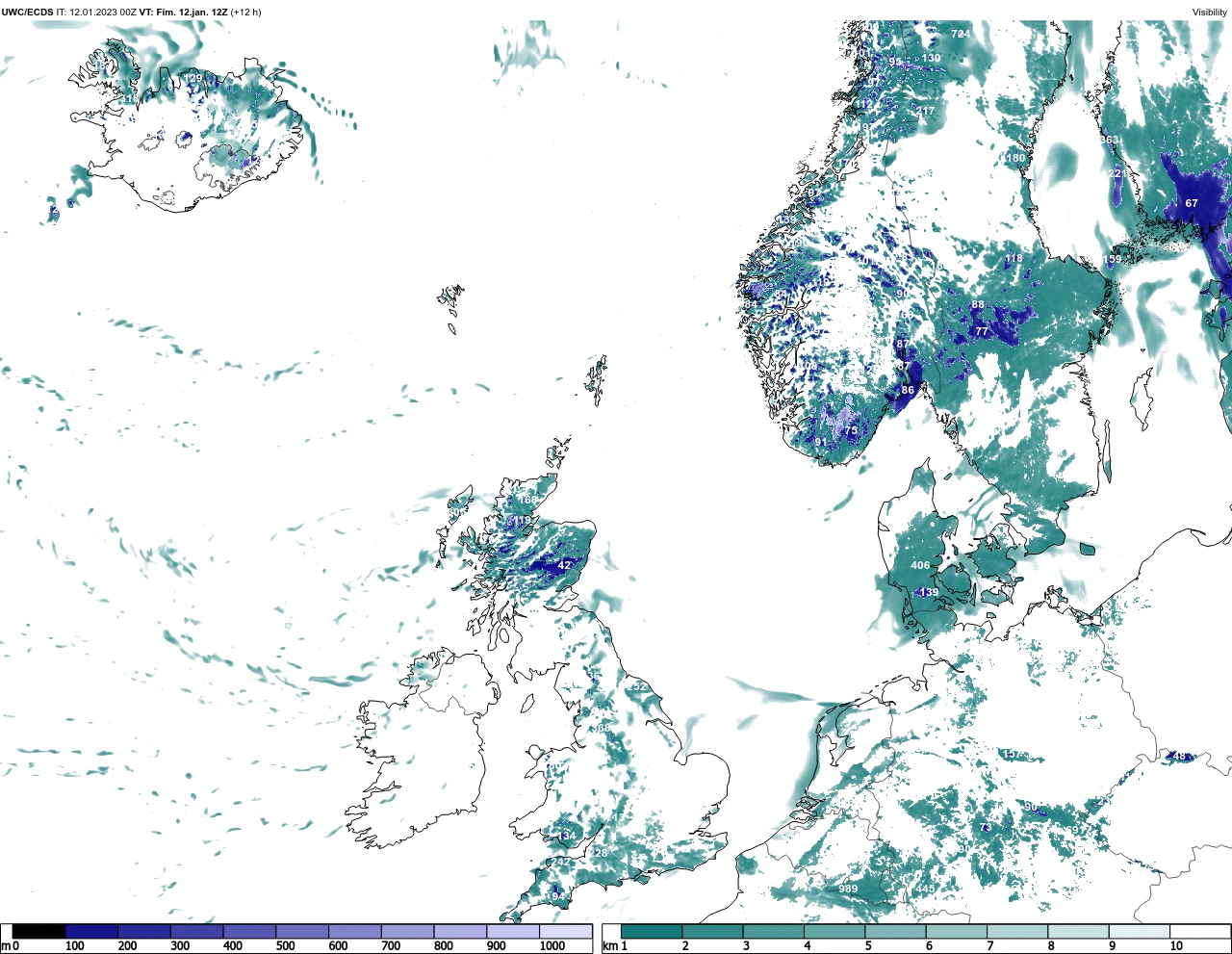Click the '42' visibility value in Scotland

[x=564, y=565]
